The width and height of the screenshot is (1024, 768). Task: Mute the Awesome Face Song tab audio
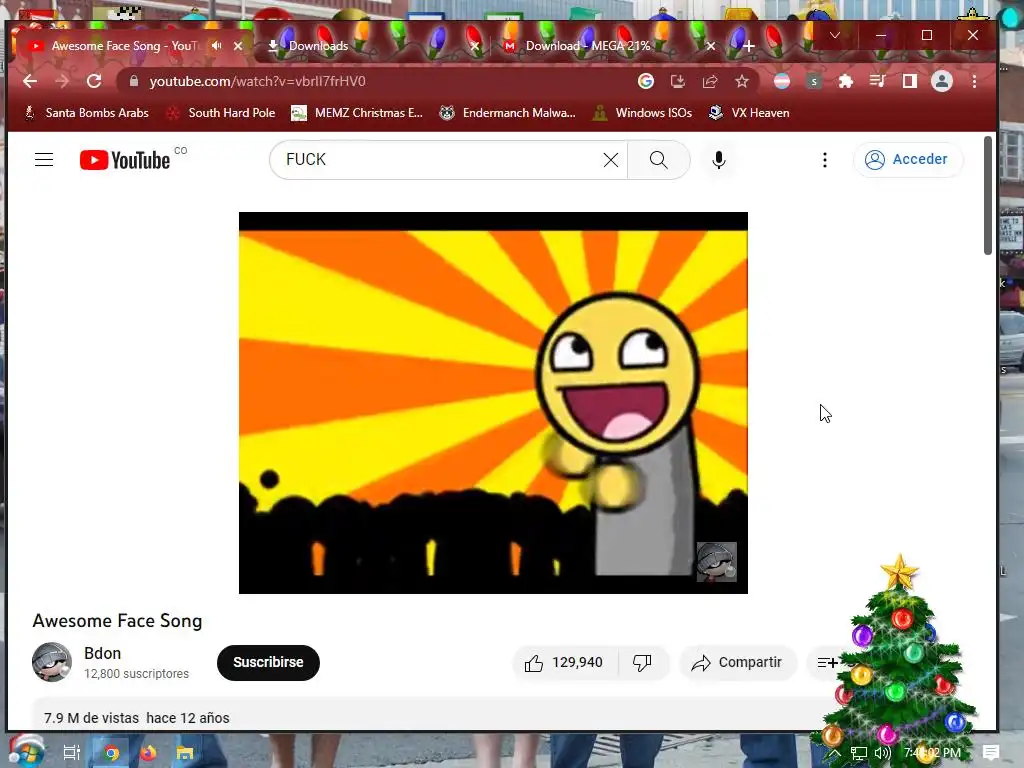(x=216, y=46)
